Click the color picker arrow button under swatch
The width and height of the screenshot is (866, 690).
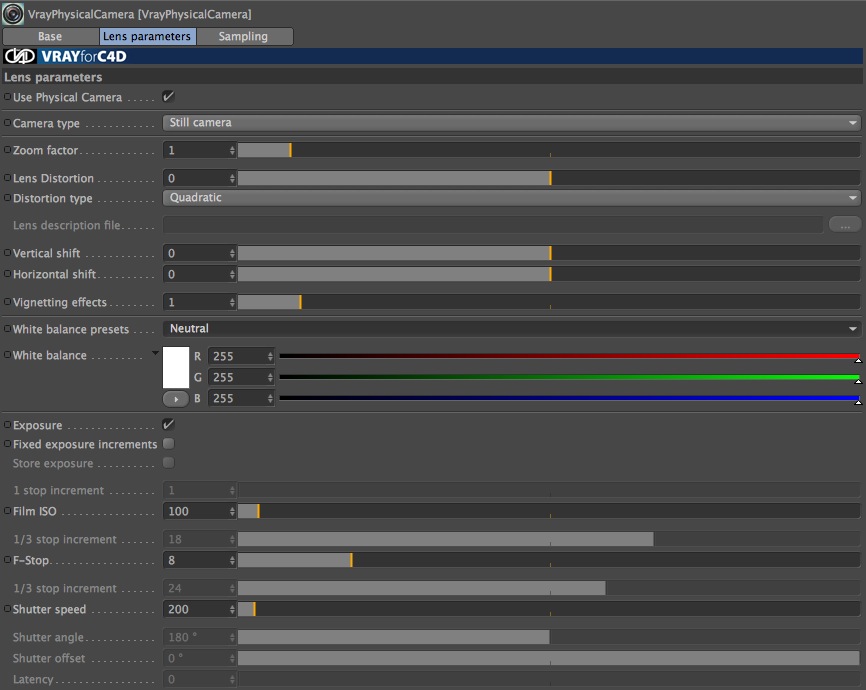(x=176, y=398)
